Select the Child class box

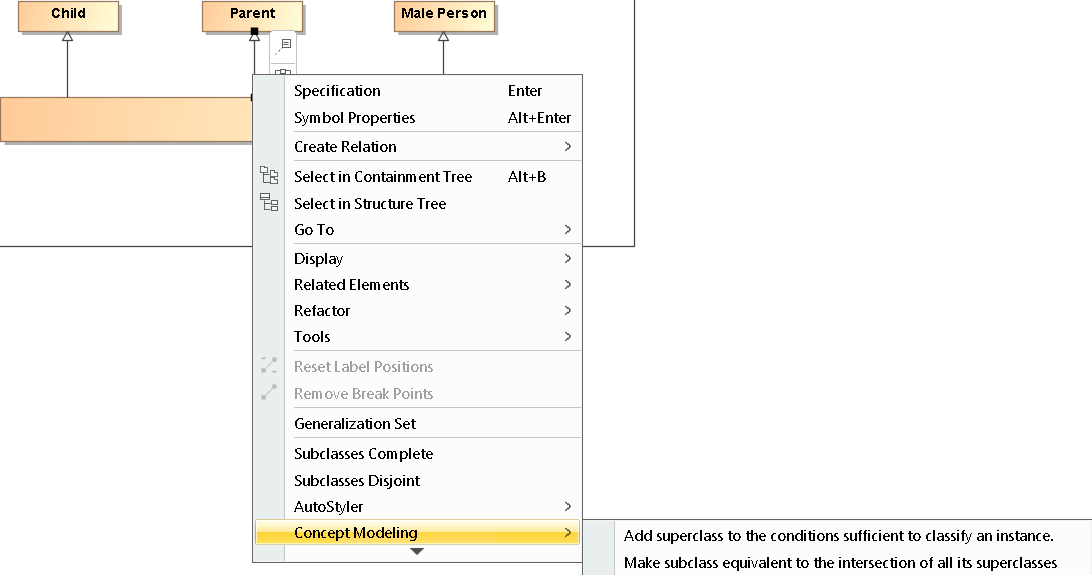[x=68, y=15]
